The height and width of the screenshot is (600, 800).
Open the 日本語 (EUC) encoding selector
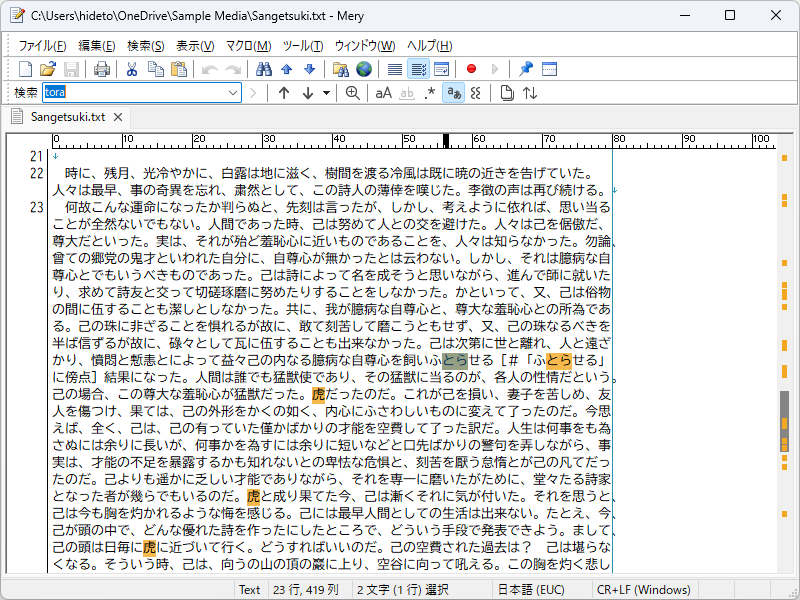(x=531, y=590)
